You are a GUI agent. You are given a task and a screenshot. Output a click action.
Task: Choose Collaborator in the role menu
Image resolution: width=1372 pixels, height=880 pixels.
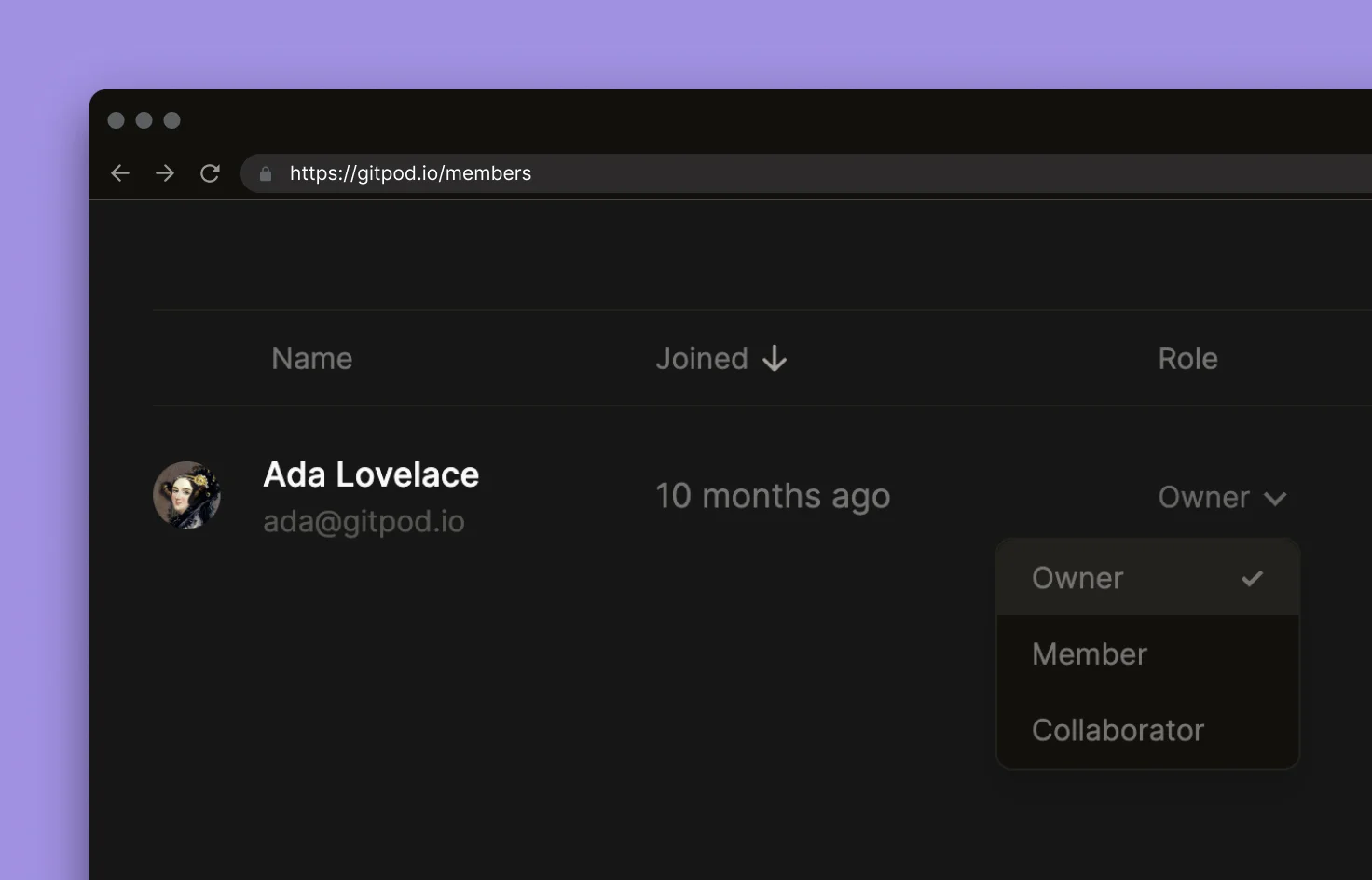click(x=1148, y=730)
